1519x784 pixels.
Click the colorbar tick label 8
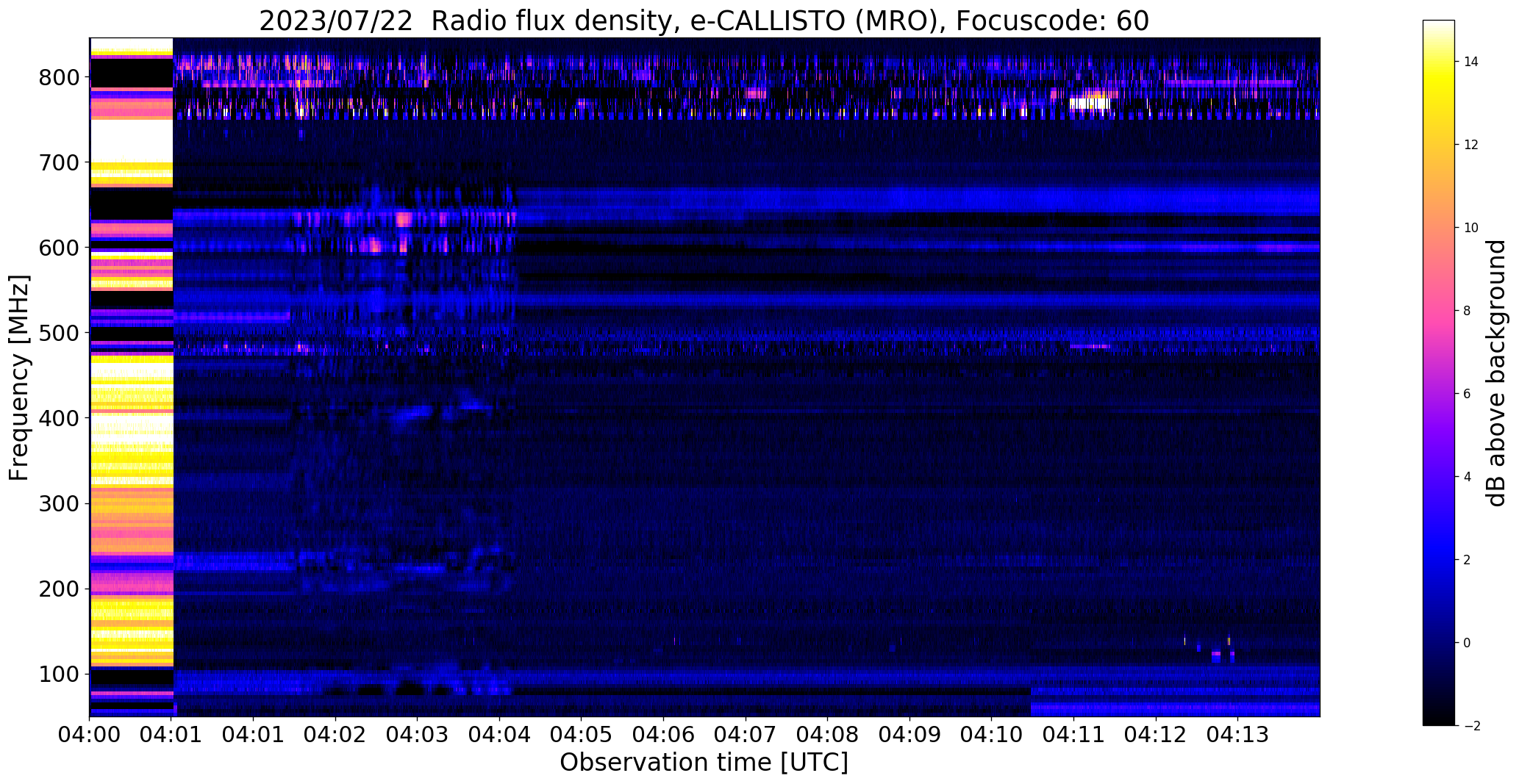pos(1468,311)
